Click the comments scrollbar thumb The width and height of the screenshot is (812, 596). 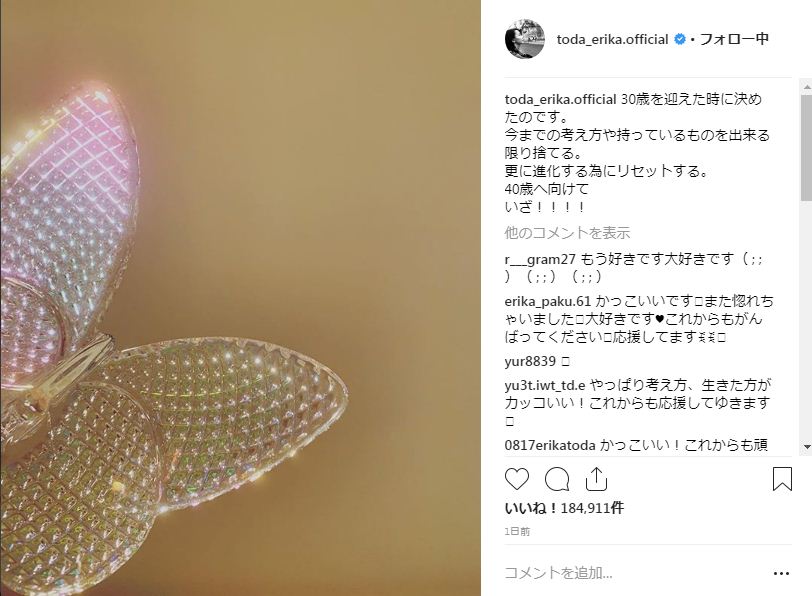pyautogui.click(x=807, y=148)
